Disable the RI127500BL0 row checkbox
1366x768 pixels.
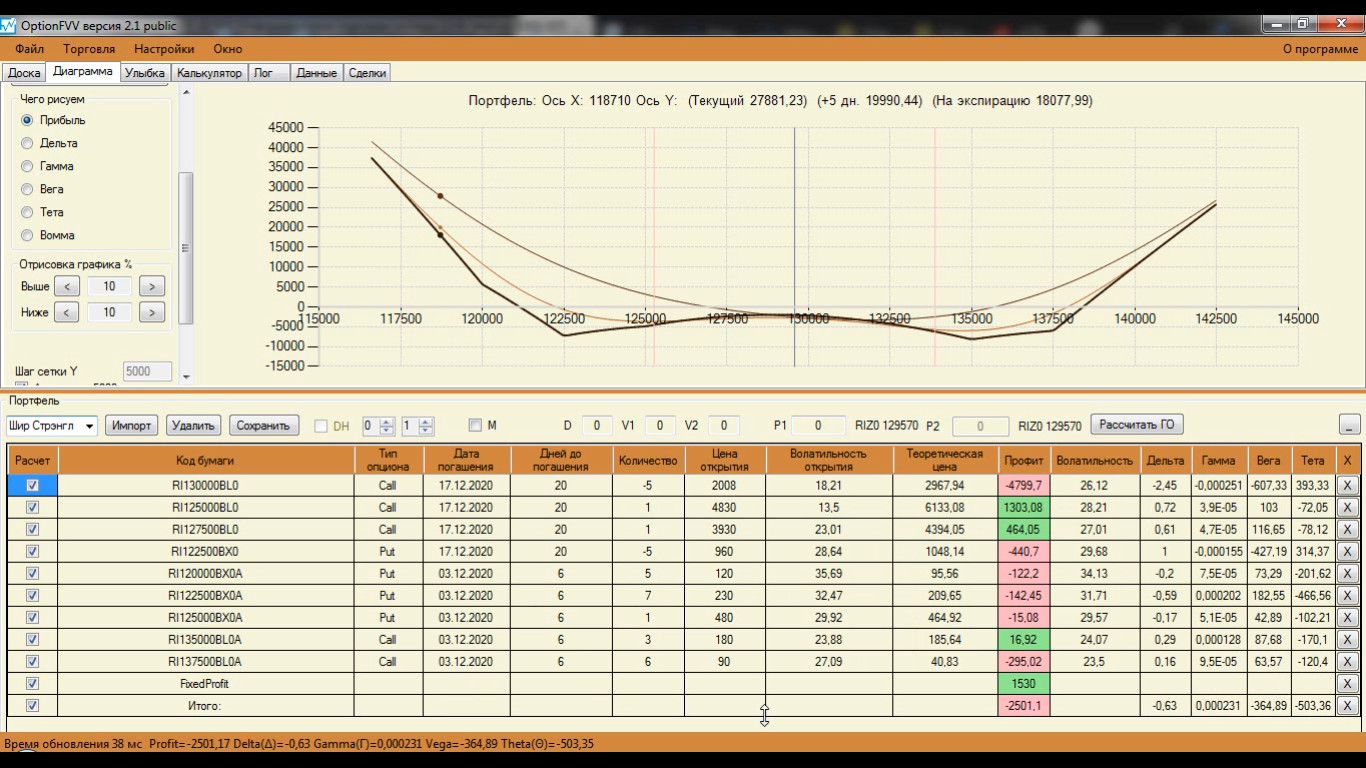pyautogui.click(x=33, y=529)
